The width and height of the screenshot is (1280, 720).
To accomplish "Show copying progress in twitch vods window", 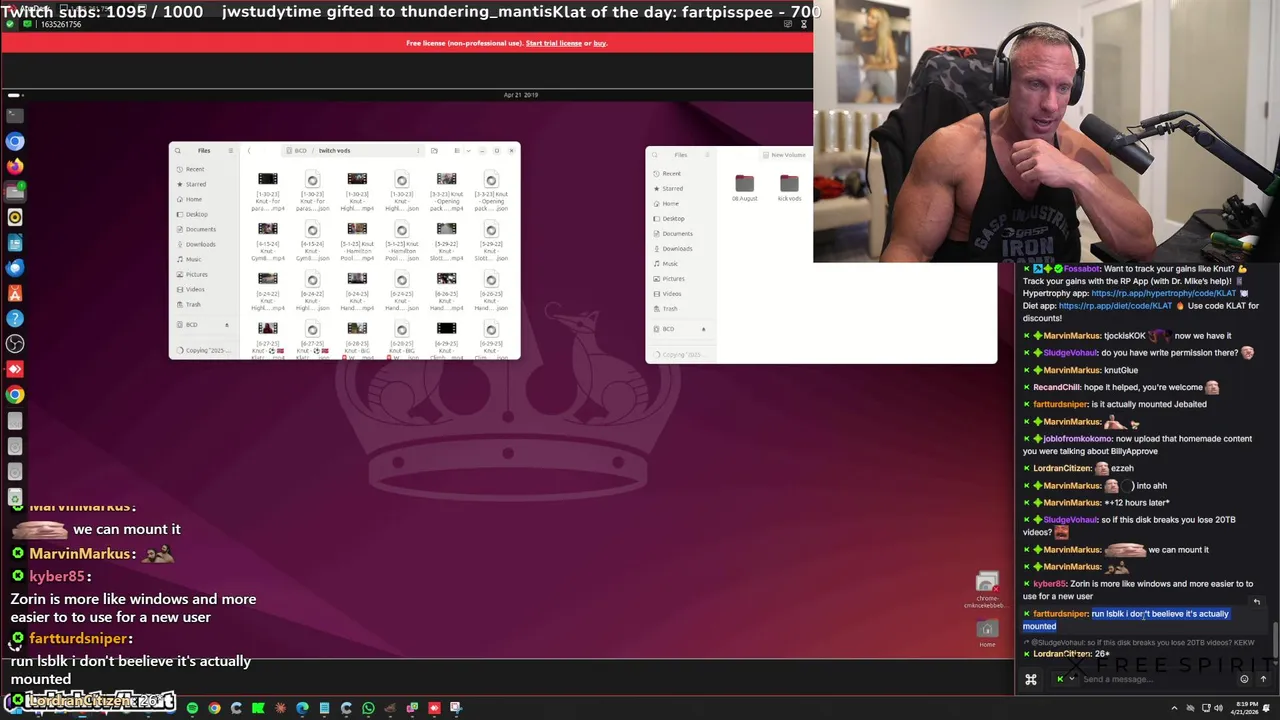I will coord(205,351).
